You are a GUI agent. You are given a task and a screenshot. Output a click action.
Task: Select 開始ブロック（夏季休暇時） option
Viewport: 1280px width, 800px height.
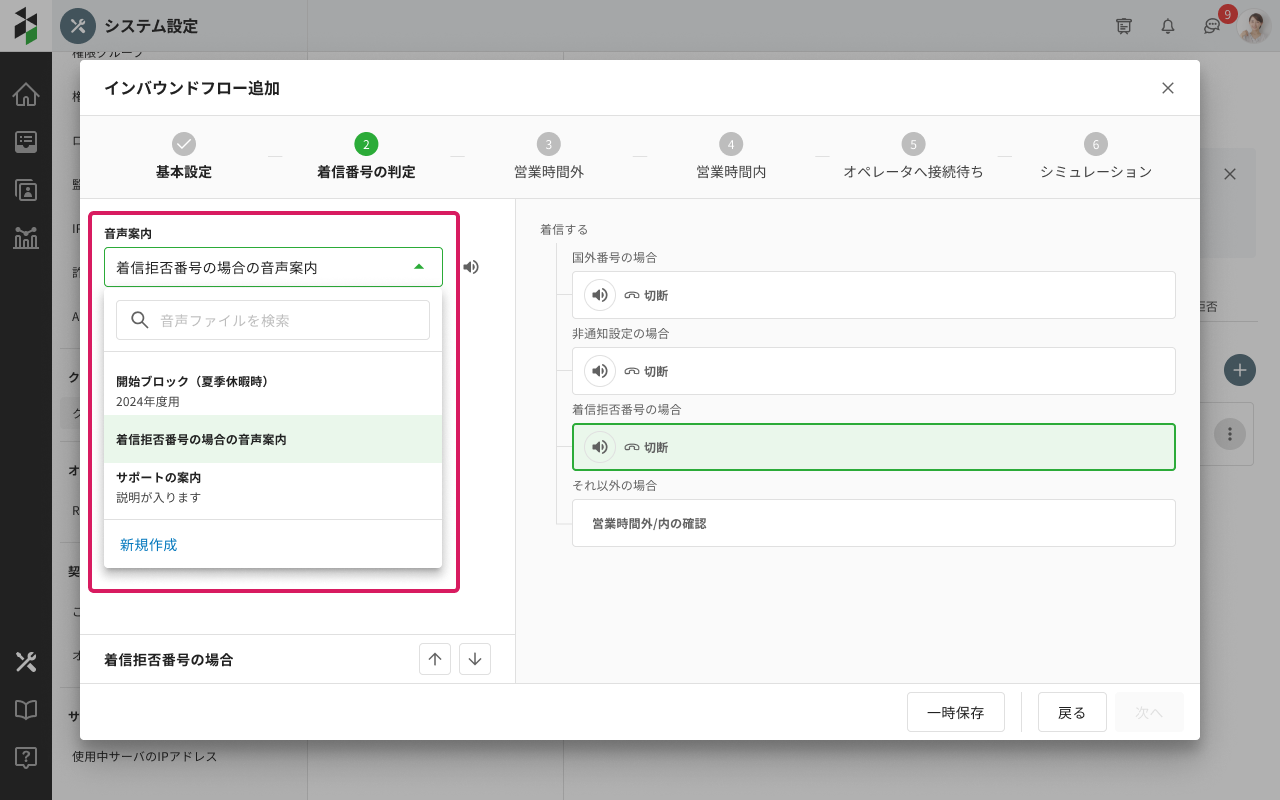pos(273,391)
